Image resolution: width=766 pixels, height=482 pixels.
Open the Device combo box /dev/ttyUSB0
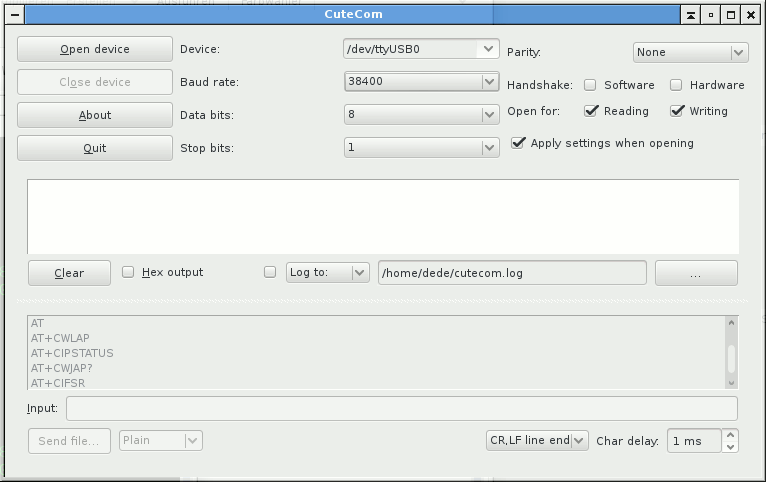(x=421, y=49)
